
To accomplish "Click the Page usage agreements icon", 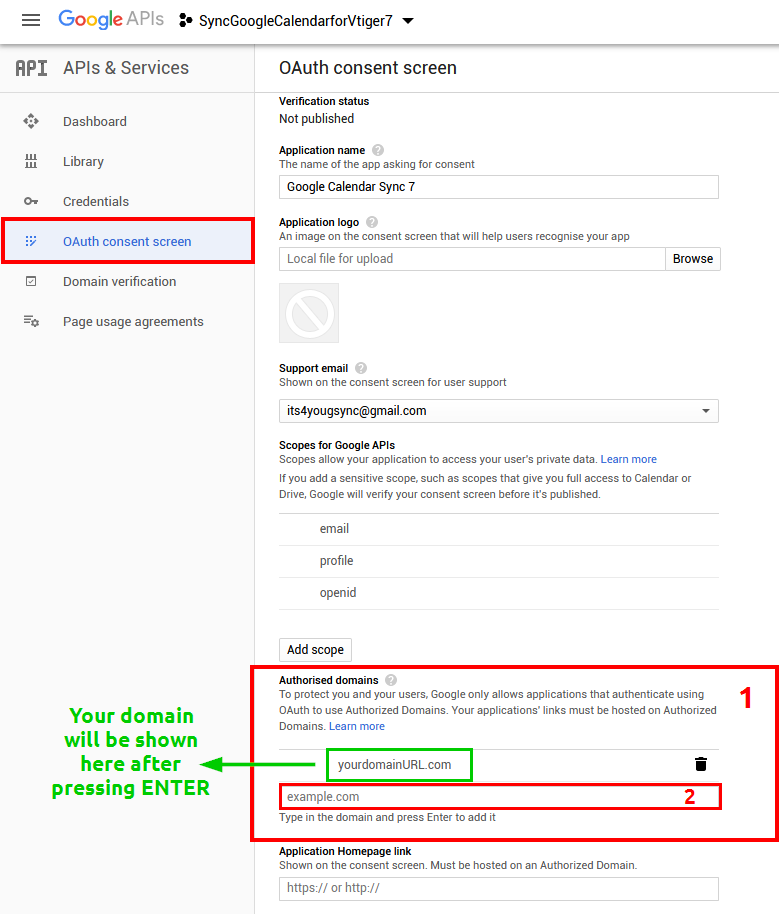I will coord(31,321).
